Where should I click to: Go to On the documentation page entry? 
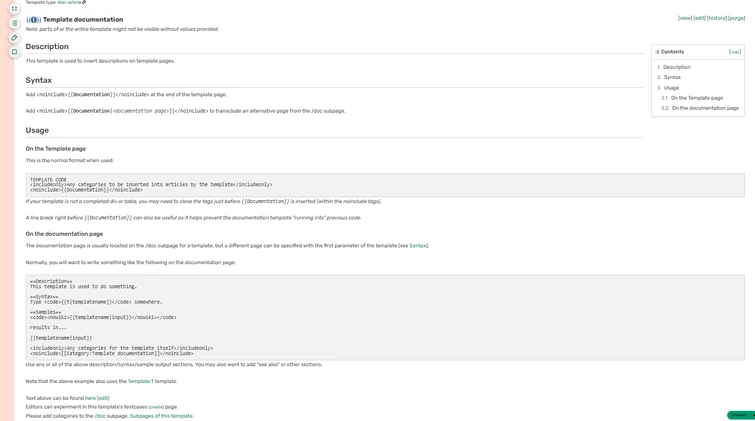705,108
